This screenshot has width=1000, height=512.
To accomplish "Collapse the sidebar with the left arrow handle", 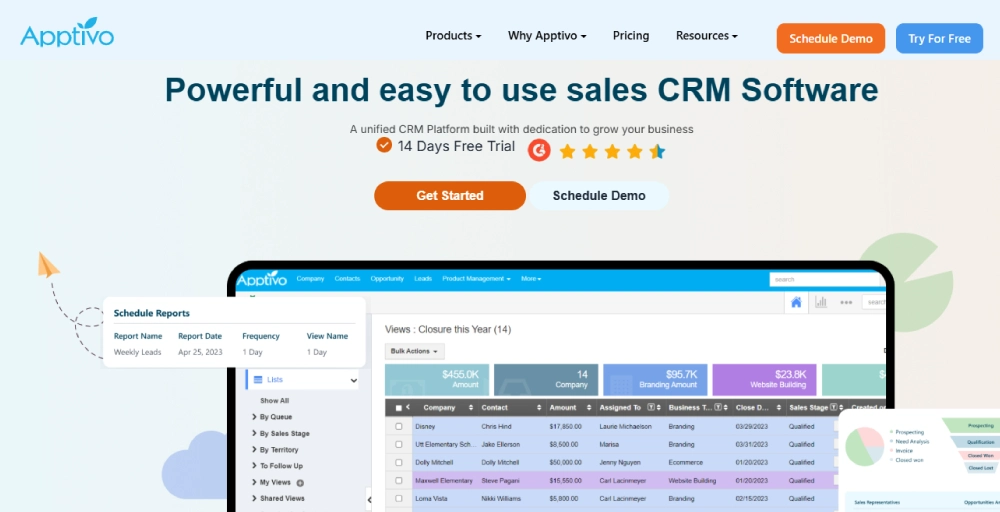I will 369,501.
